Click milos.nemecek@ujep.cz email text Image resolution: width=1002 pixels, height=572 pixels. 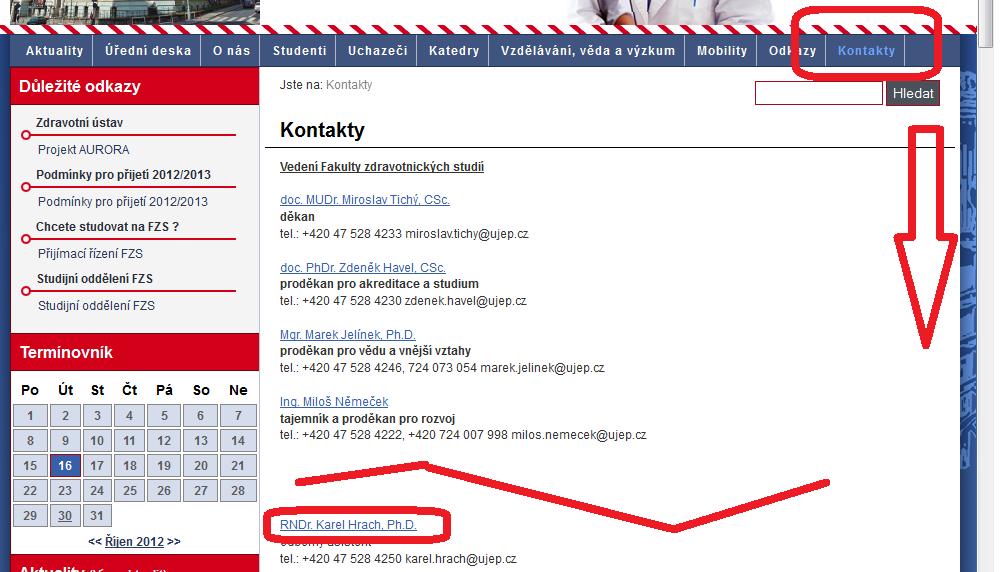pos(578,435)
